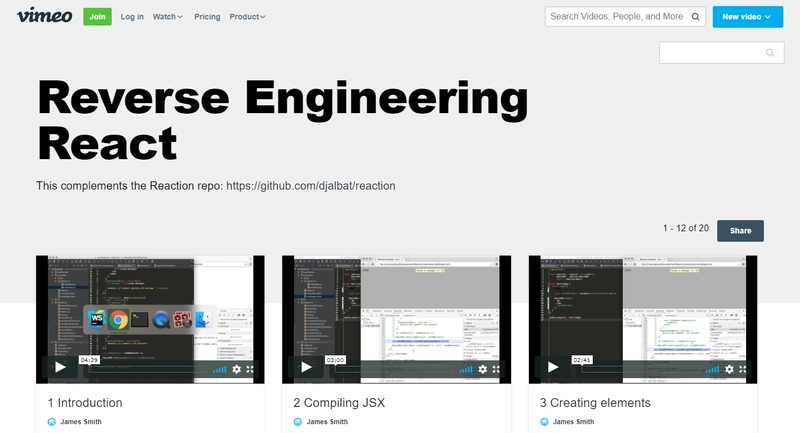Open James Smith under 3 Creating elements

pos(573,422)
